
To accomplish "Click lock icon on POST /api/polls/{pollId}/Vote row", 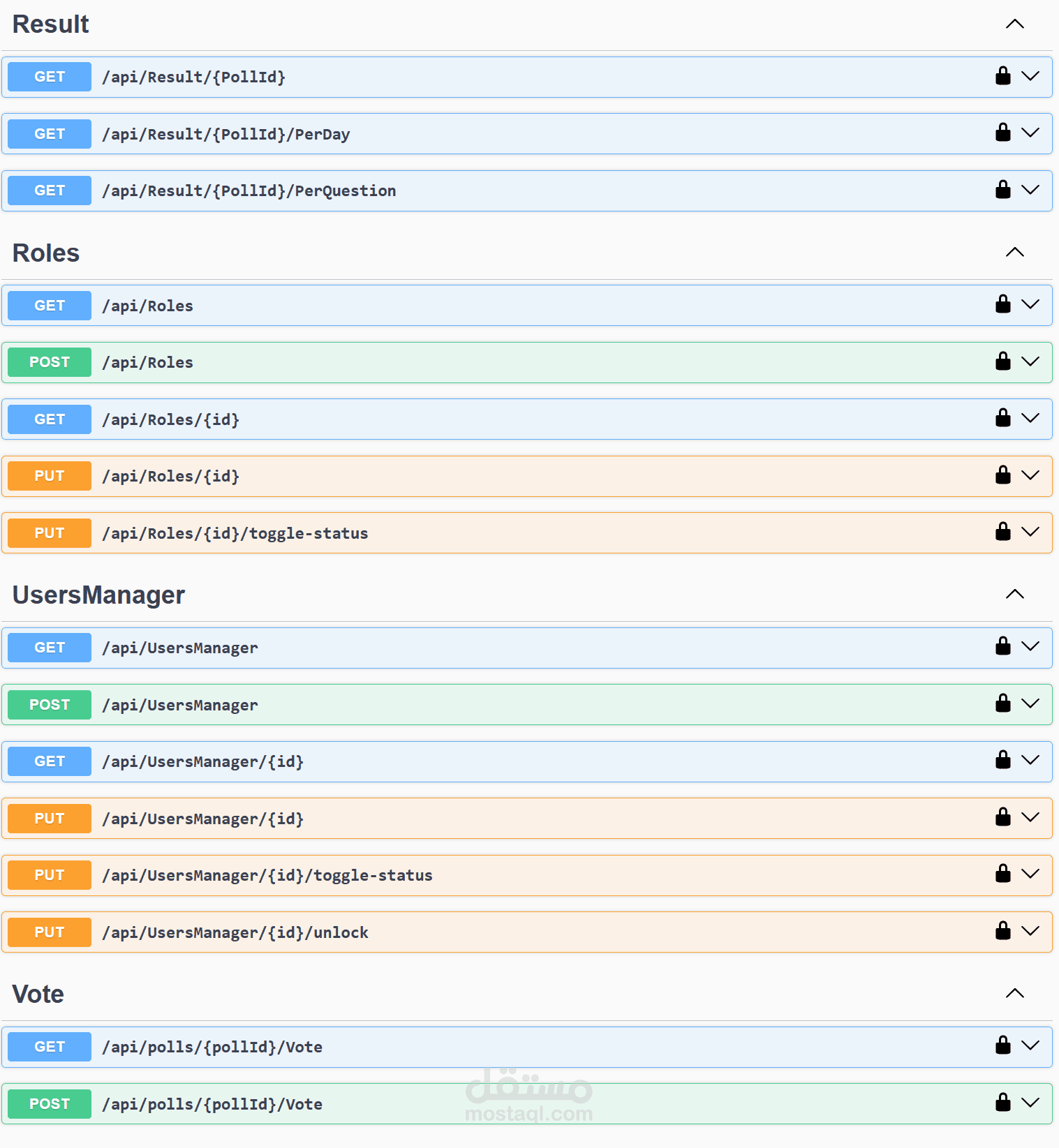I will coord(1003,1102).
